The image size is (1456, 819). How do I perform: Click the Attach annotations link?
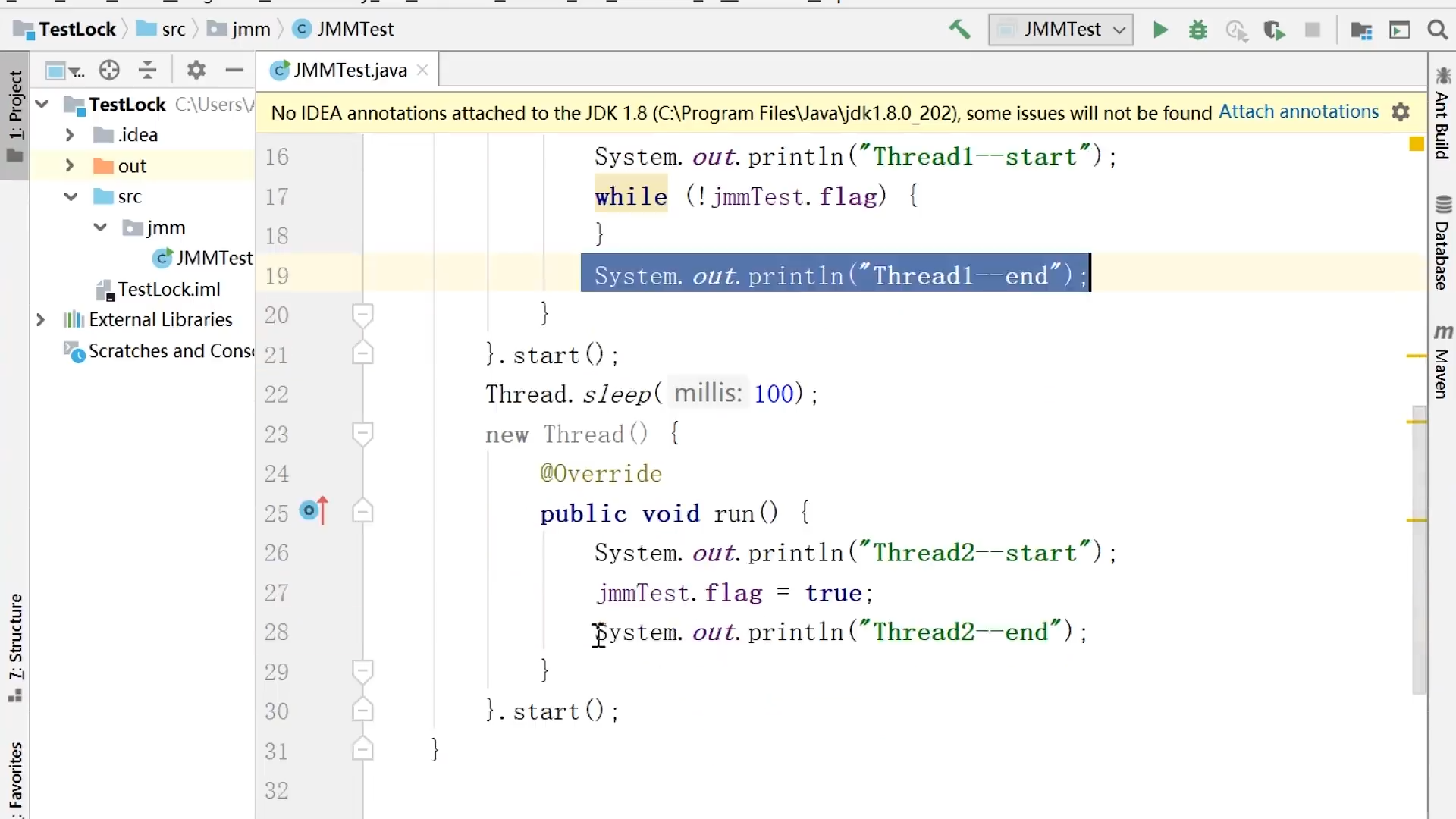(x=1298, y=111)
